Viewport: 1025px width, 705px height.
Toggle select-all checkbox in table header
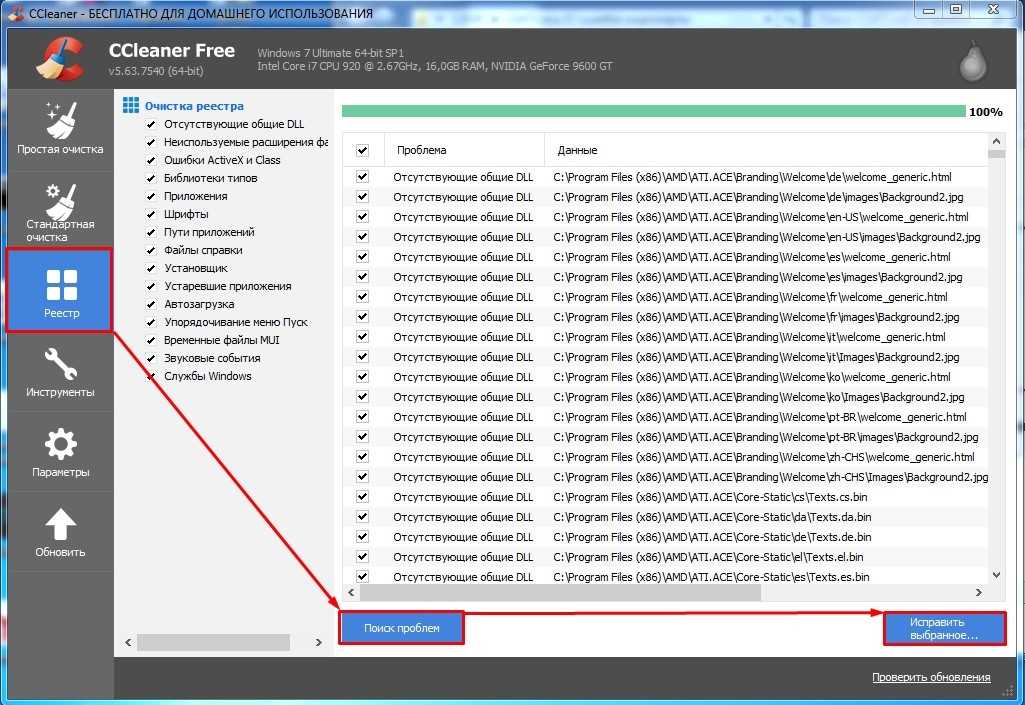[362, 150]
